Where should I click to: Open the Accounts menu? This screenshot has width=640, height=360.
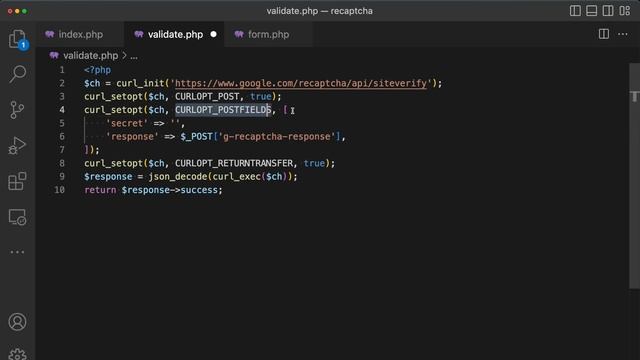[17, 322]
